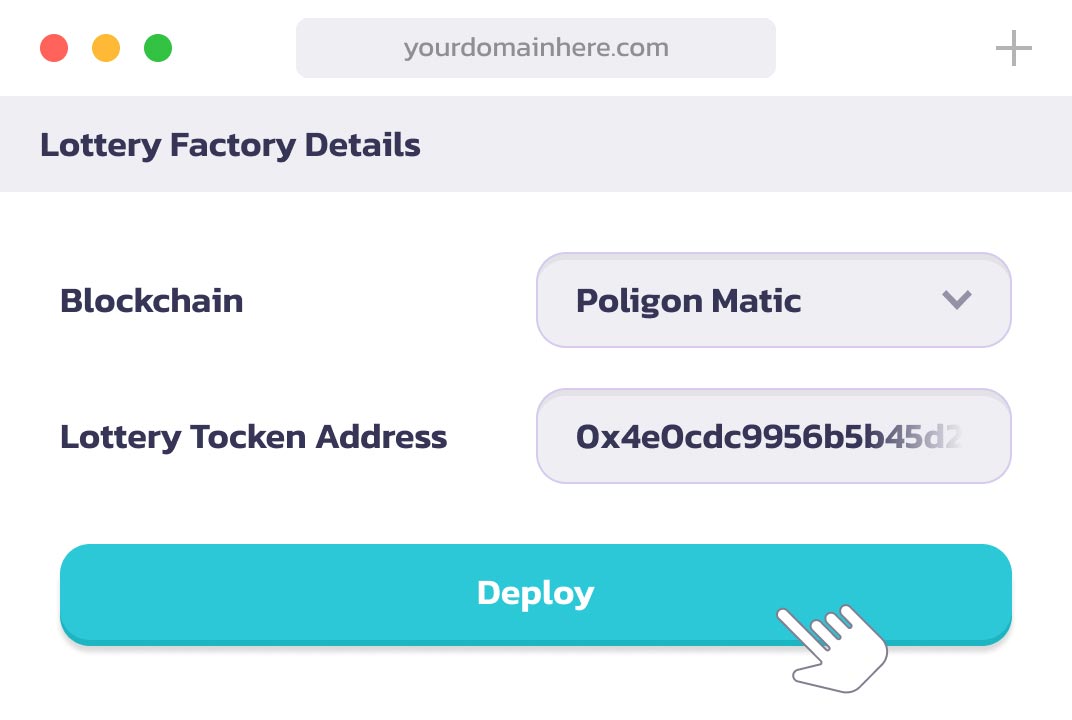Open the Blockchain network dropdown
The width and height of the screenshot is (1072, 720).
(773, 300)
